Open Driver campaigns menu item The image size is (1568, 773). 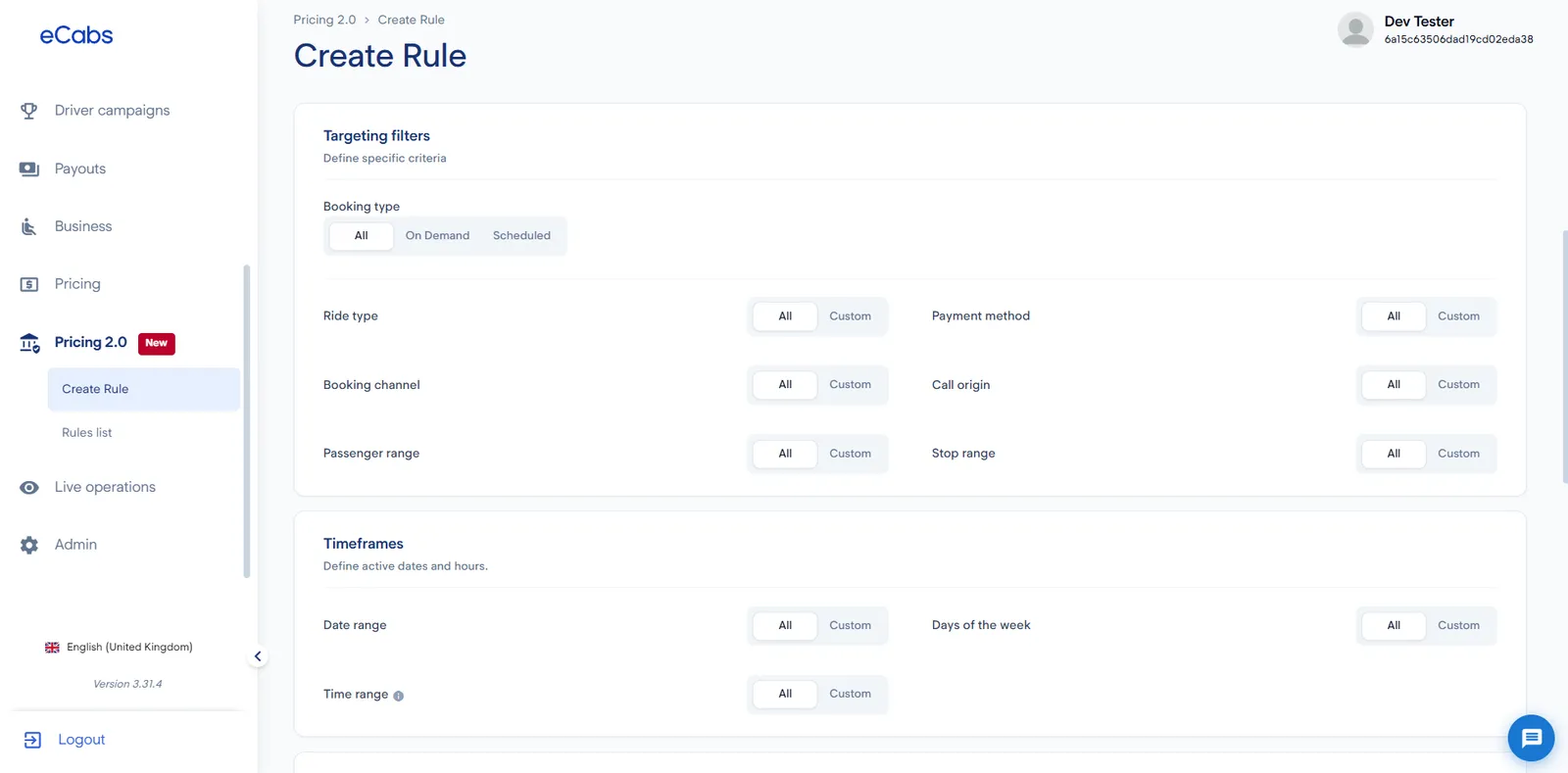[112, 111]
